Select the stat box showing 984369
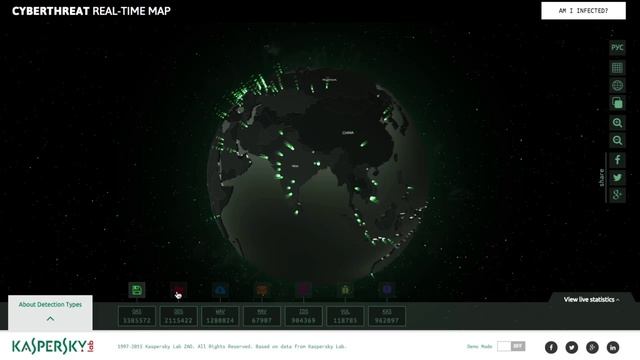Image resolution: width=640 pixels, height=360 pixels. (x=304, y=316)
